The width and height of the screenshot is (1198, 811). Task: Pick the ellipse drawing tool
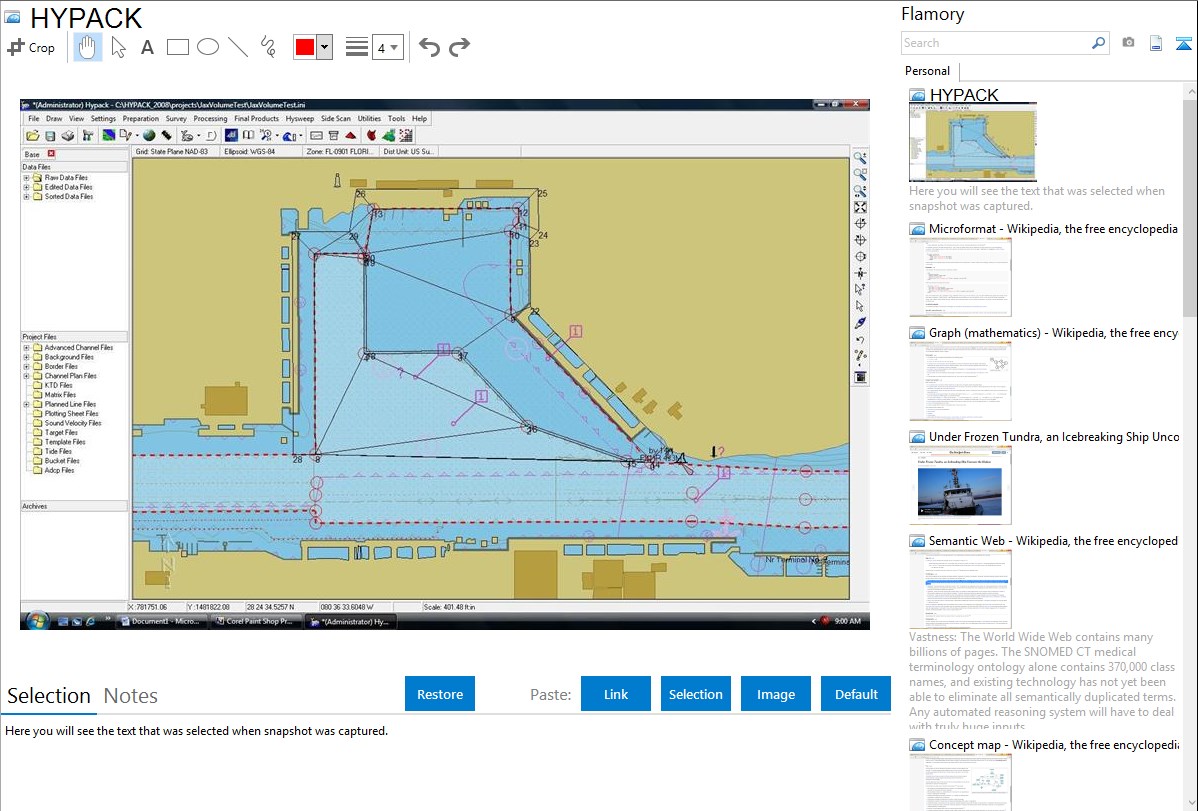pos(208,47)
